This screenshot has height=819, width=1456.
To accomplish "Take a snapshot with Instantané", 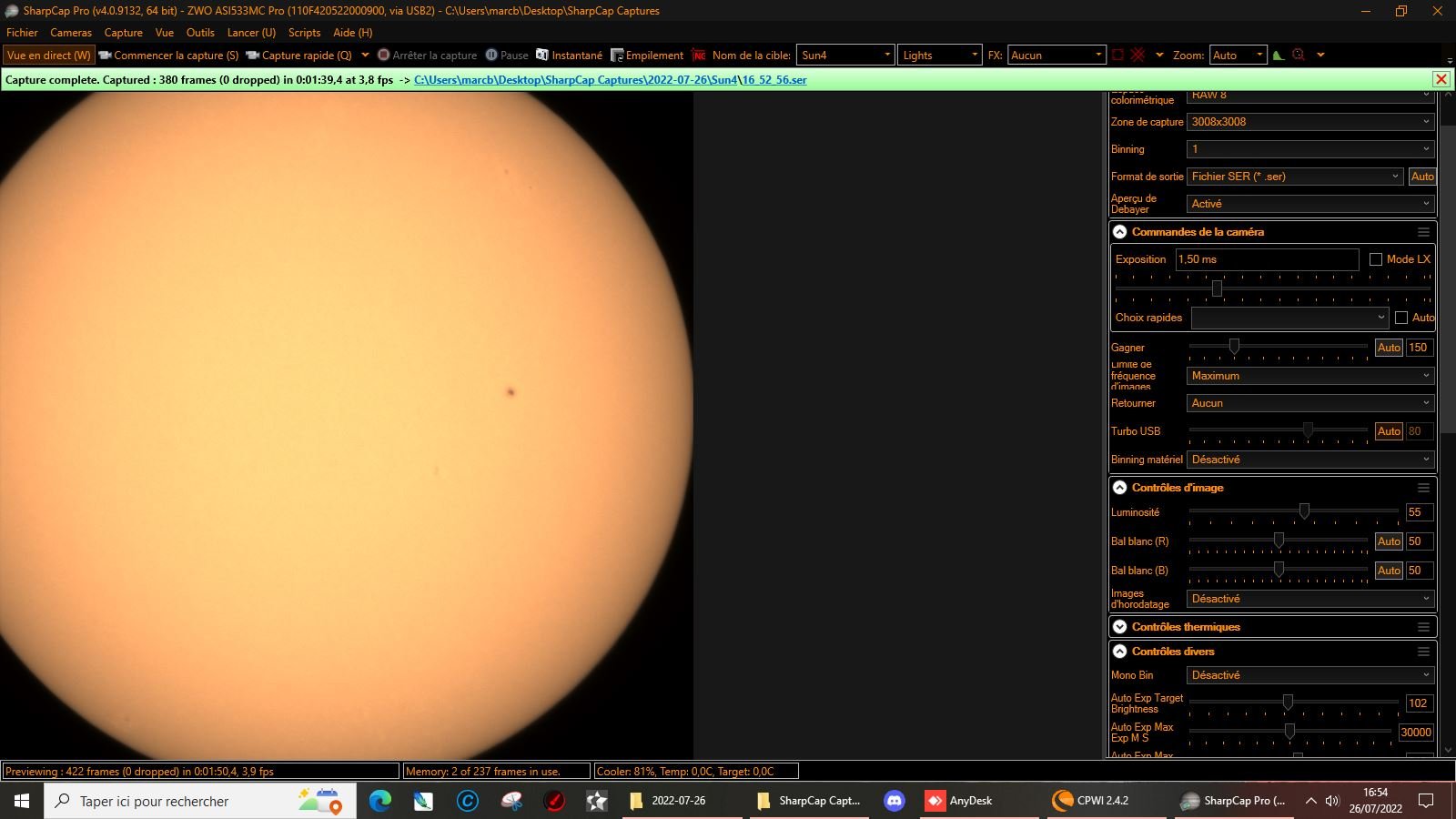I will click(x=569, y=56).
